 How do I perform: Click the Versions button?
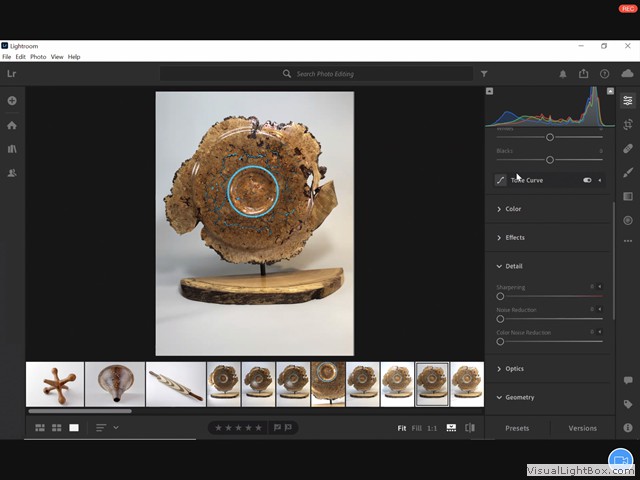click(582, 428)
